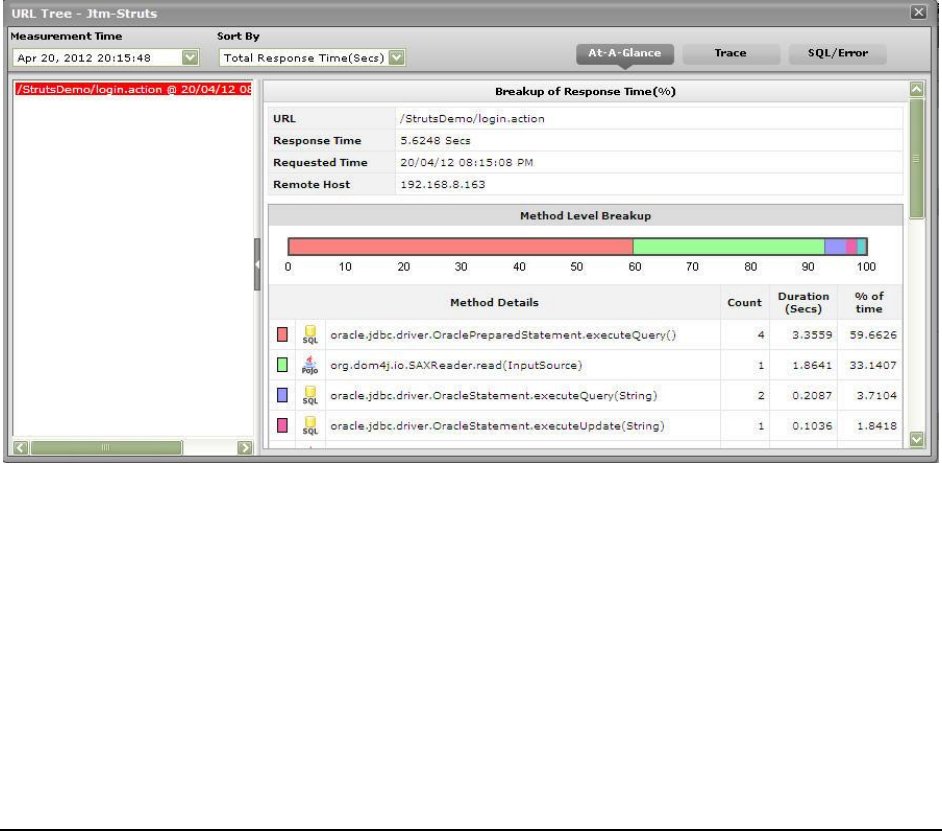Click blue color swatch for executeQuery(String)
Image resolution: width=942 pixels, height=831 pixels.
point(282,395)
